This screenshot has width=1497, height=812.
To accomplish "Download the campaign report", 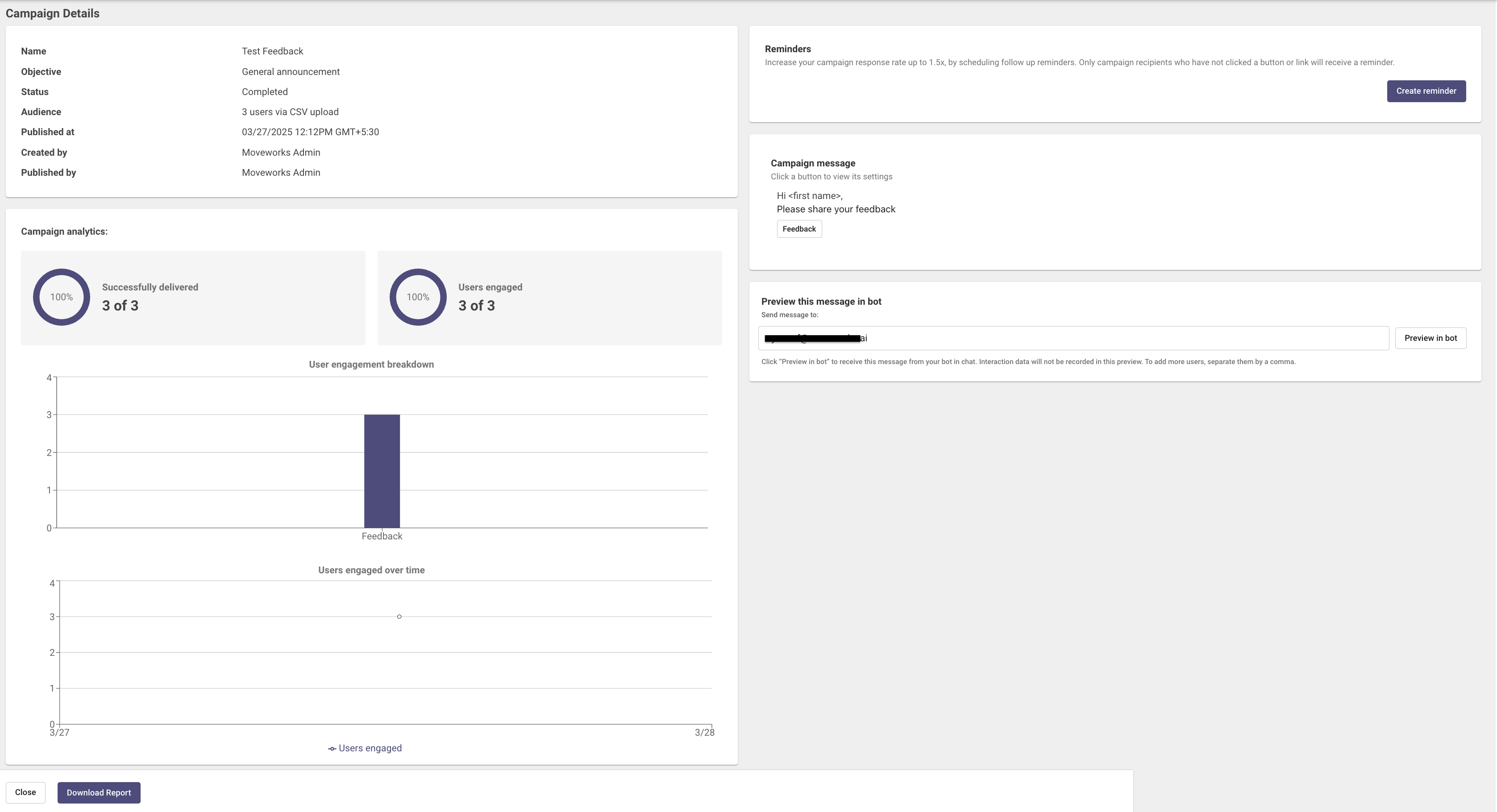I will pyautogui.click(x=99, y=792).
